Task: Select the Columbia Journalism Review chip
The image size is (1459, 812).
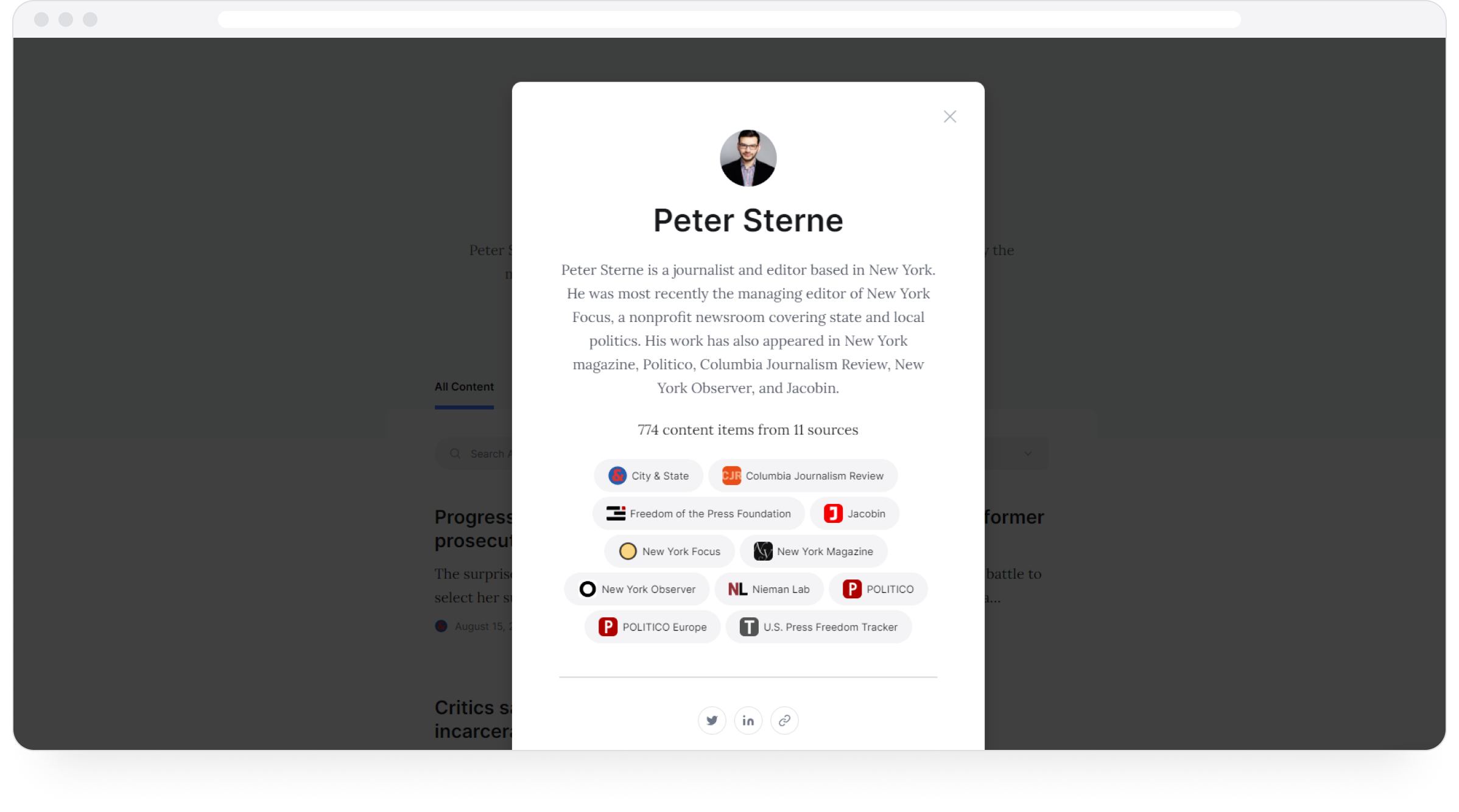Action: click(x=803, y=476)
